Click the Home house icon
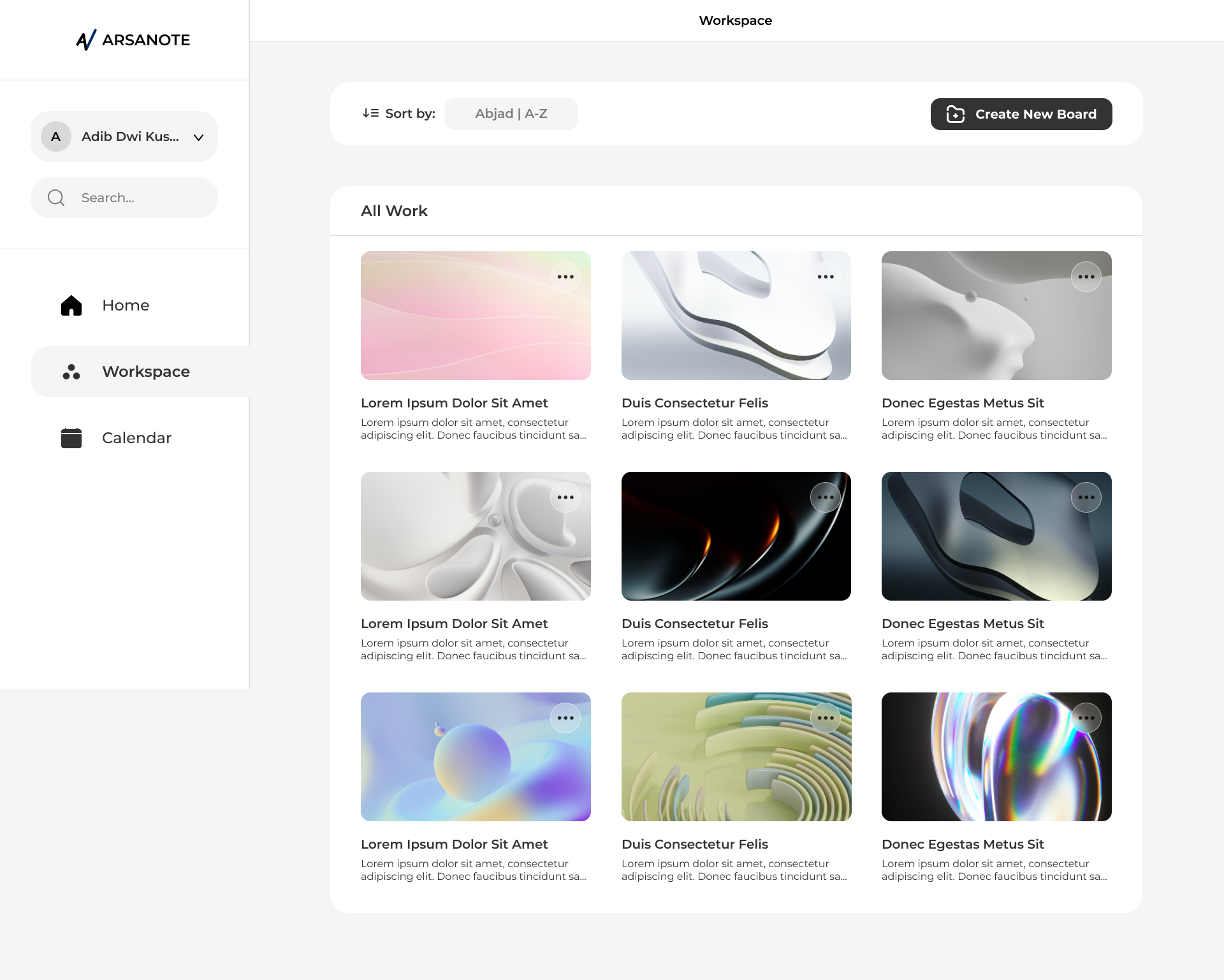1224x980 pixels. pyautogui.click(x=71, y=305)
